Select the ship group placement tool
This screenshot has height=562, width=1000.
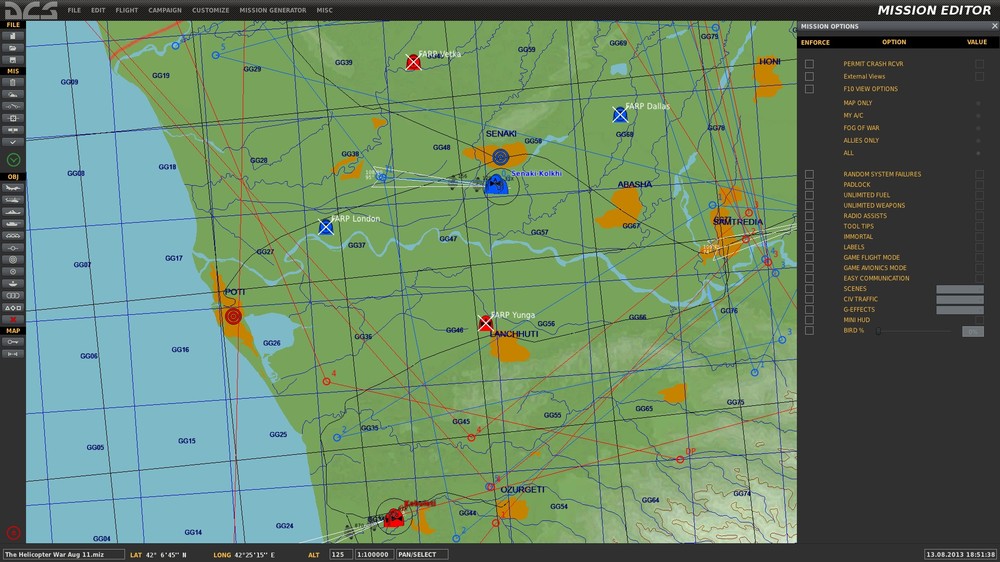(x=13, y=211)
